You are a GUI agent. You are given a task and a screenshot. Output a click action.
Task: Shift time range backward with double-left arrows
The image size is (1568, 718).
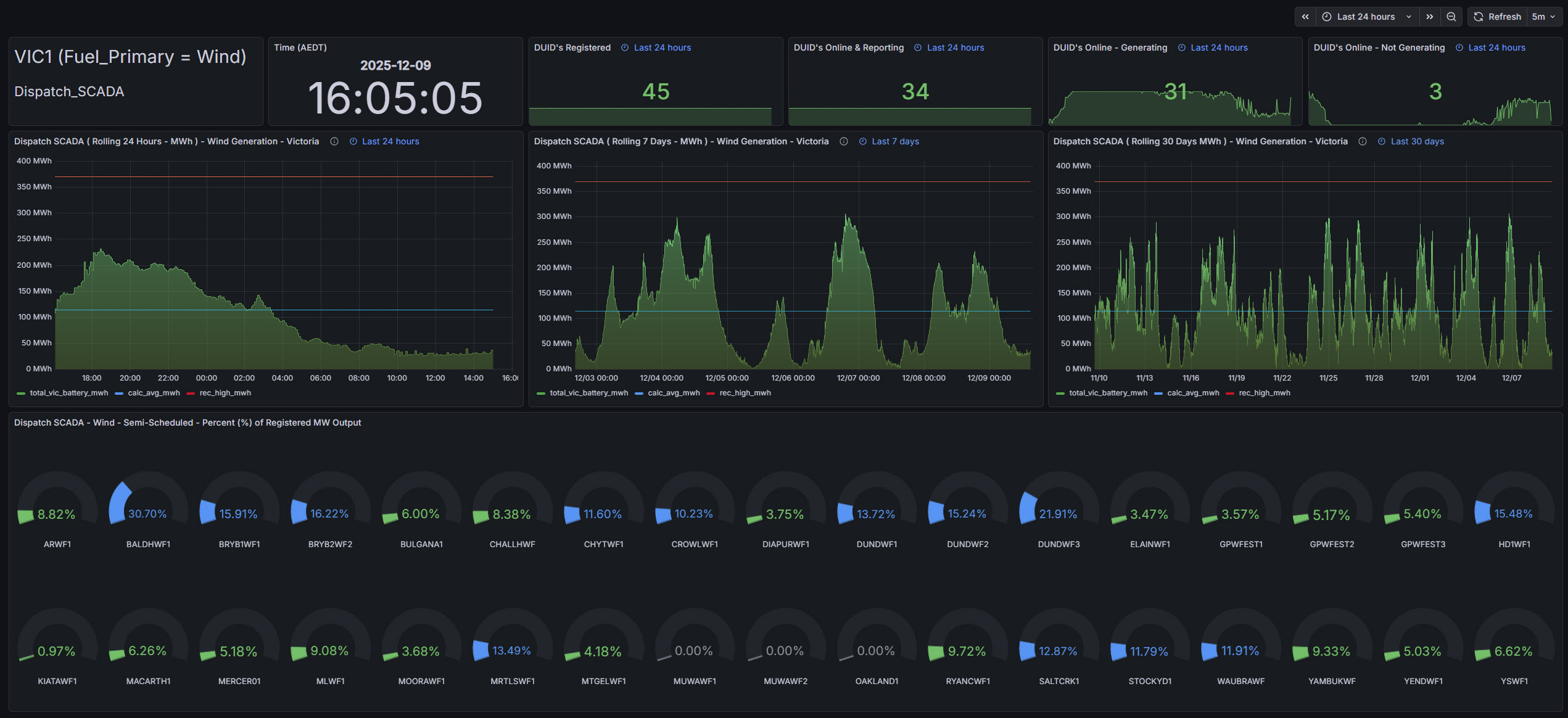(x=1305, y=17)
